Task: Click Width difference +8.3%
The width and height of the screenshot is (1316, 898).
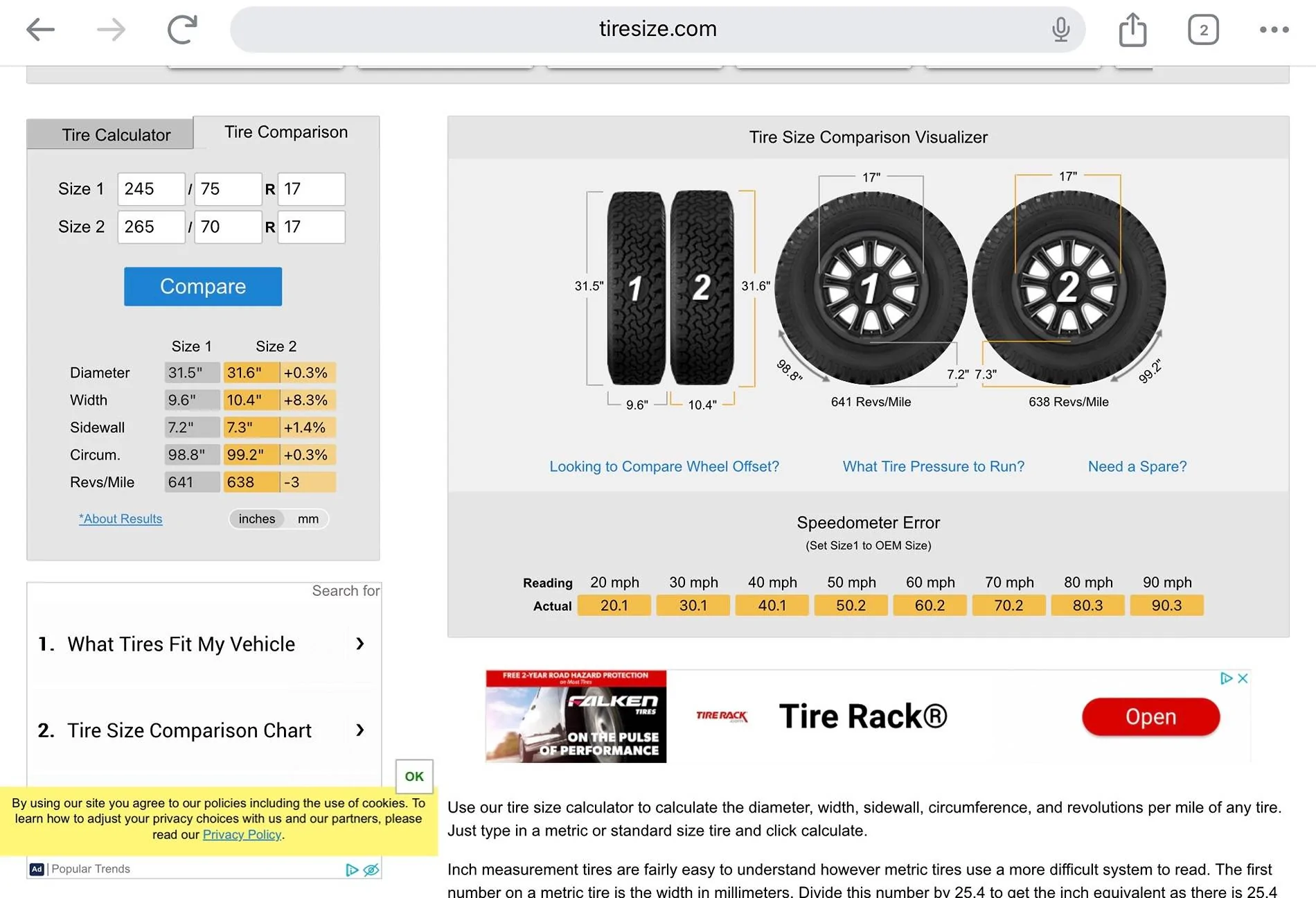Action: coord(308,400)
